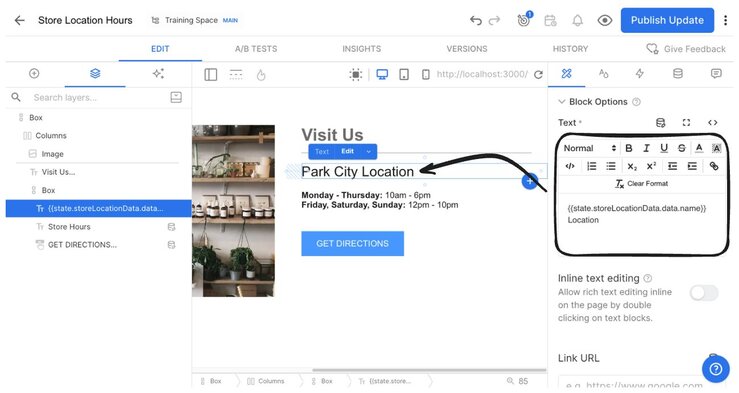Image resolution: width=739 pixels, height=393 pixels.
Task: Collapse the Block Options section
Action: click(x=561, y=101)
